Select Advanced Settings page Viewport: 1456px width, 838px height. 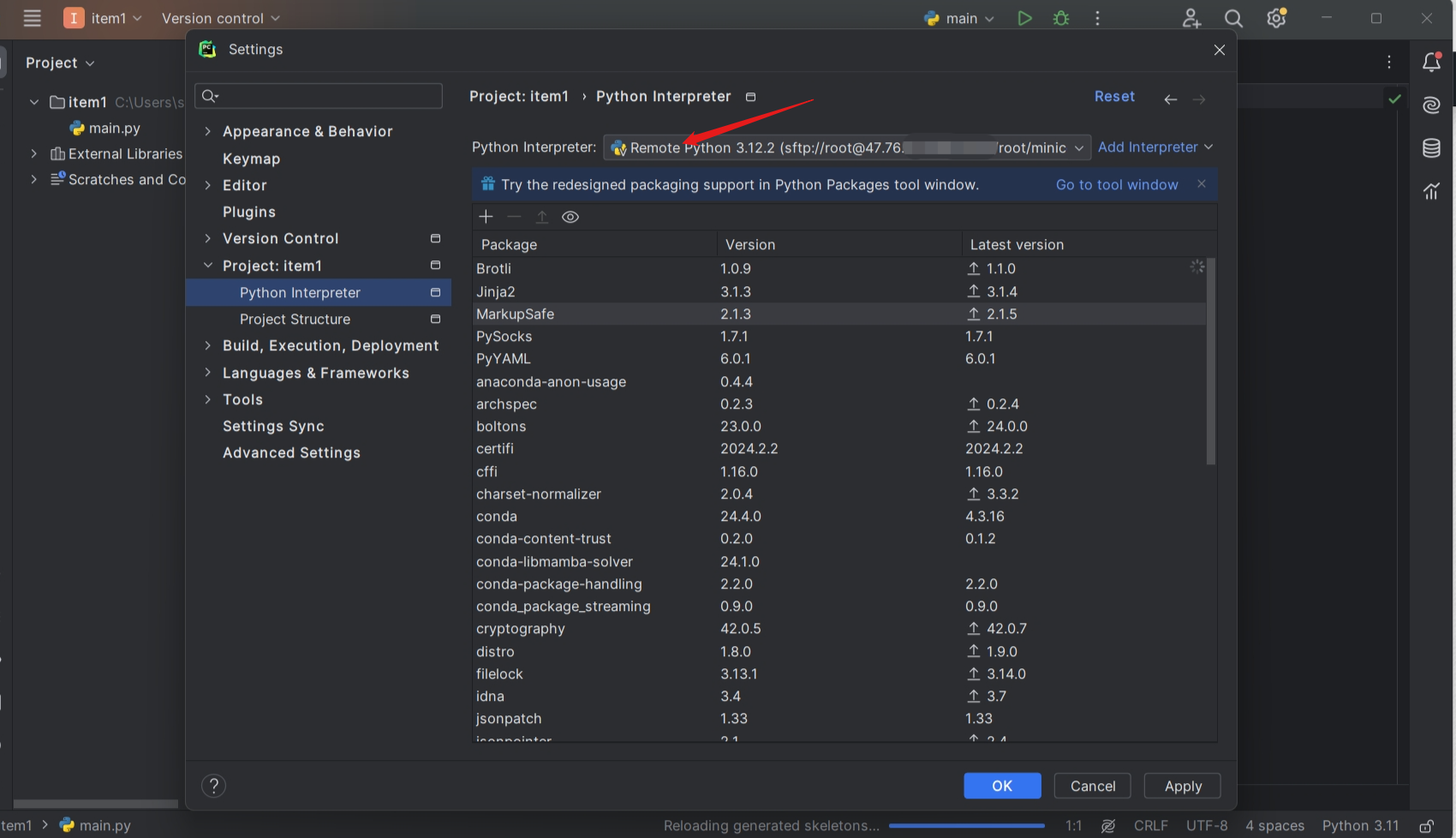291,452
